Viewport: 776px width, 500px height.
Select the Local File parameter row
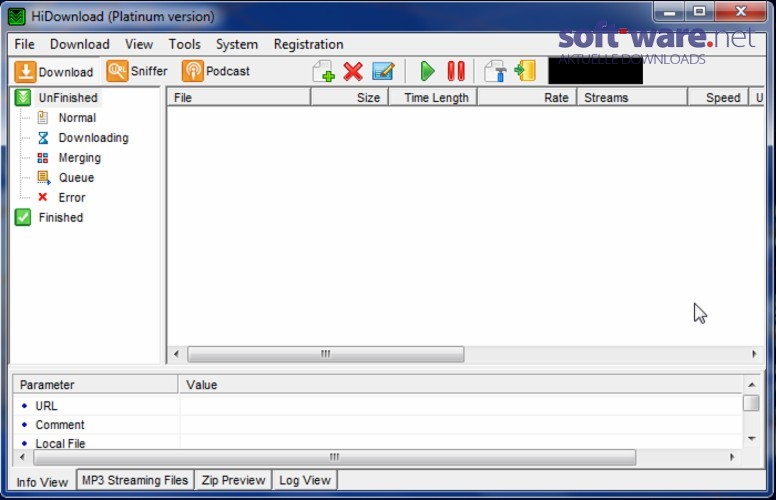click(x=378, y=443)
